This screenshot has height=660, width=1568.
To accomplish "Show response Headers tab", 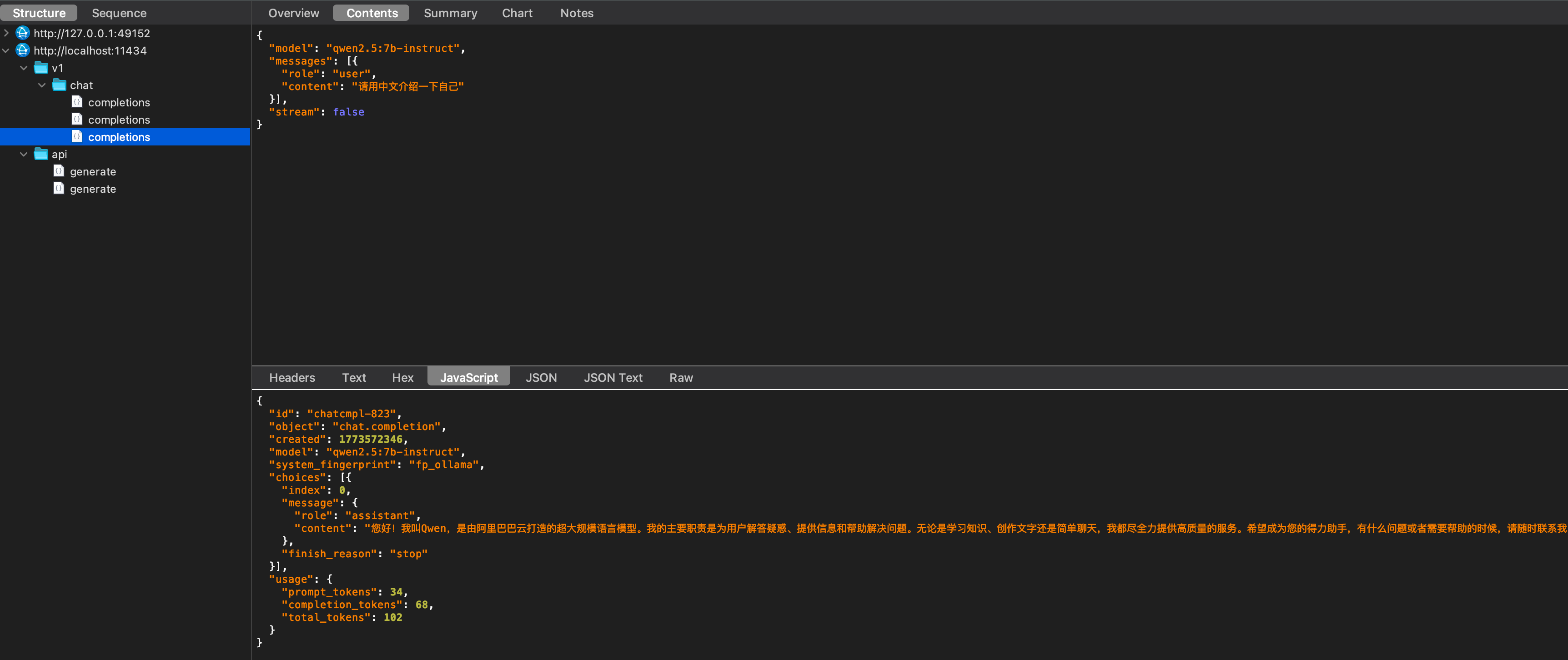I will (x=291, y=377).
